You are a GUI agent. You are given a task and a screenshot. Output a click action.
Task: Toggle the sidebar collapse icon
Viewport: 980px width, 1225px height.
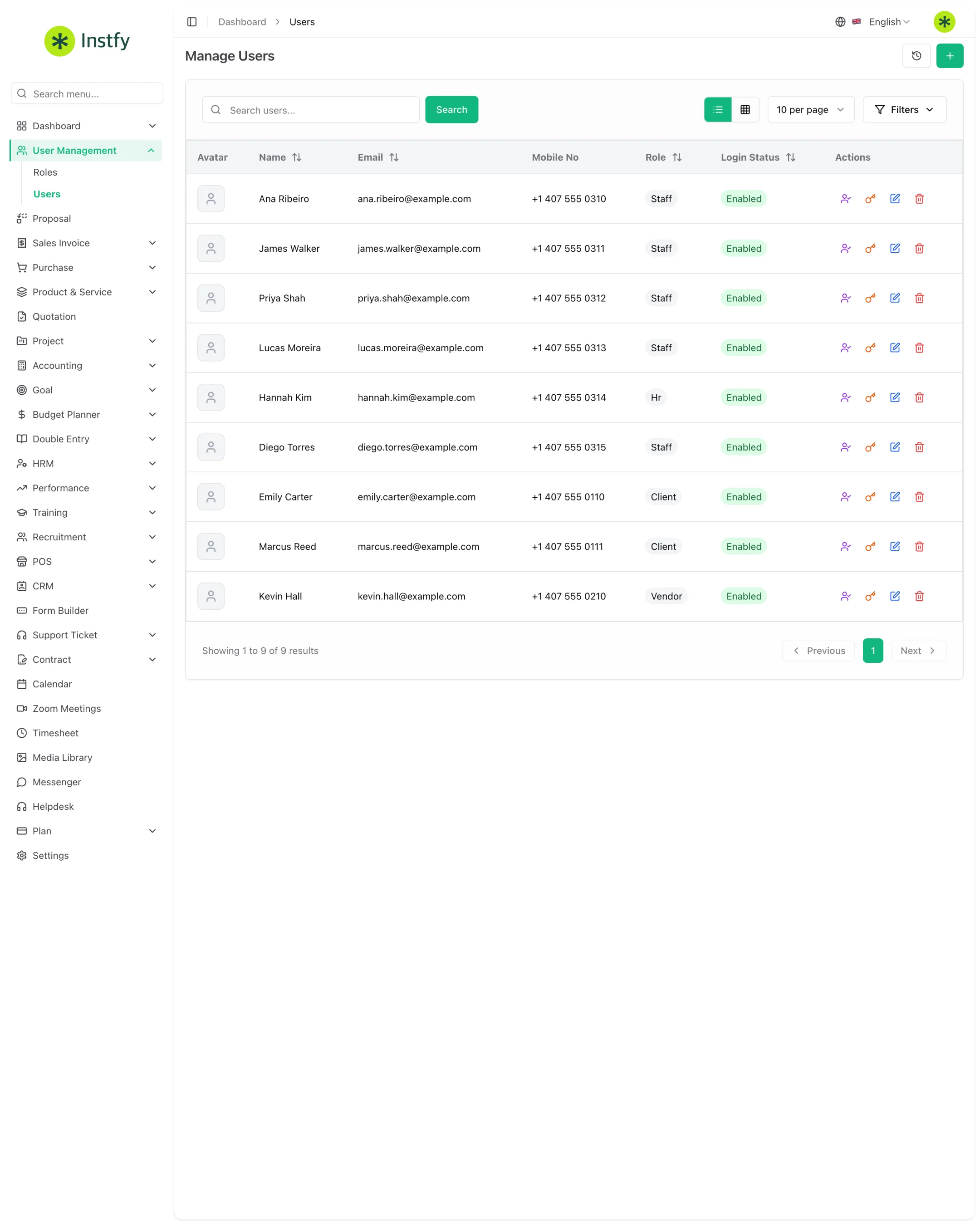[x=192, y=22]
